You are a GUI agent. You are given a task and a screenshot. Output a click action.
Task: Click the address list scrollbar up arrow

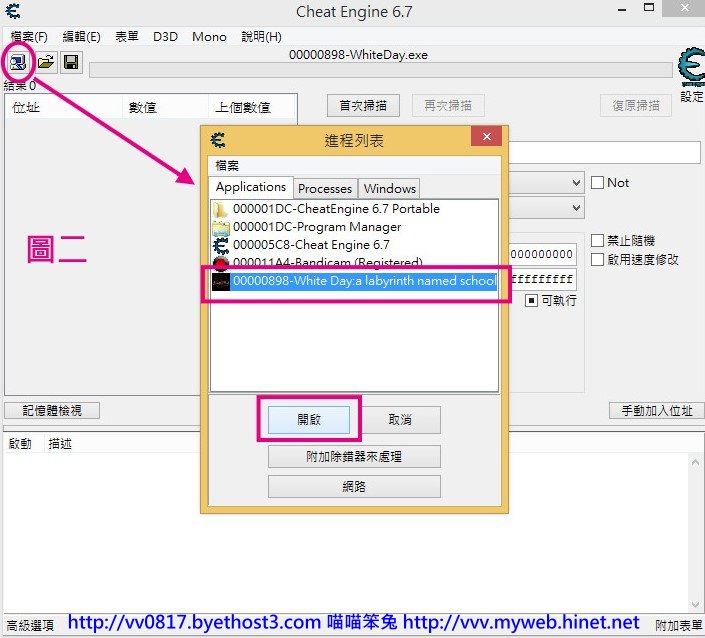tap(696, 462)
